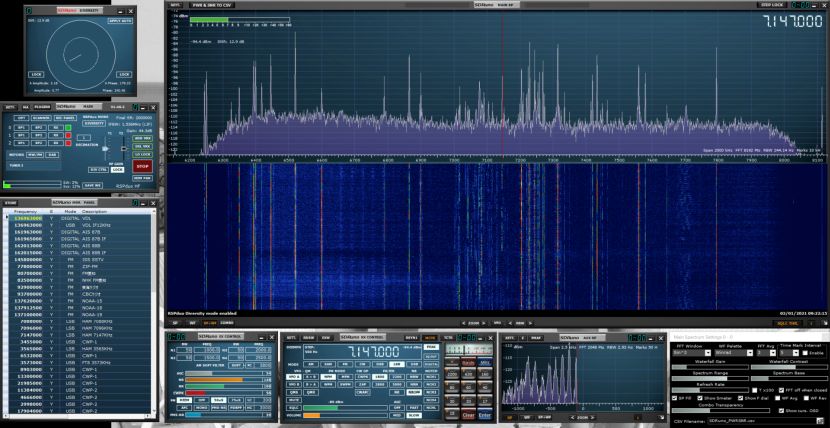Screen dimensions: 830x428
Task: Open the RDSW panel in RX Control
Action: pos(309,338)
